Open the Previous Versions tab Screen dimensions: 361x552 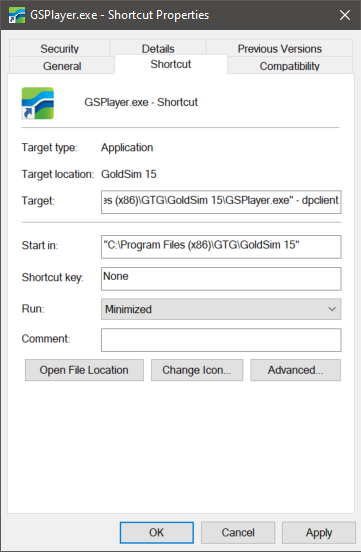tap(279, 48)
